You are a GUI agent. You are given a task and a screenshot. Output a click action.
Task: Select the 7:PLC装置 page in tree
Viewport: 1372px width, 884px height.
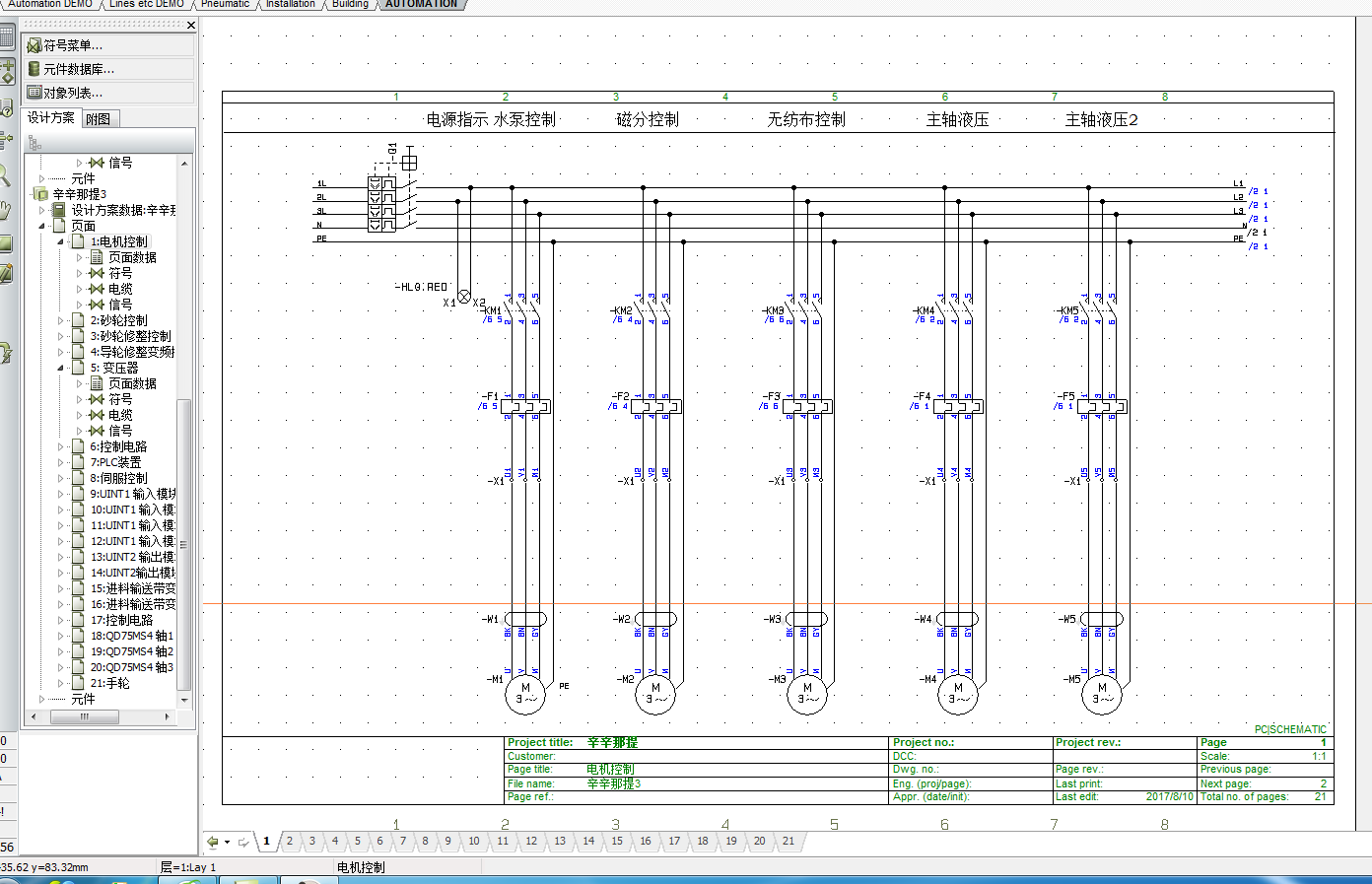point(115,462)
